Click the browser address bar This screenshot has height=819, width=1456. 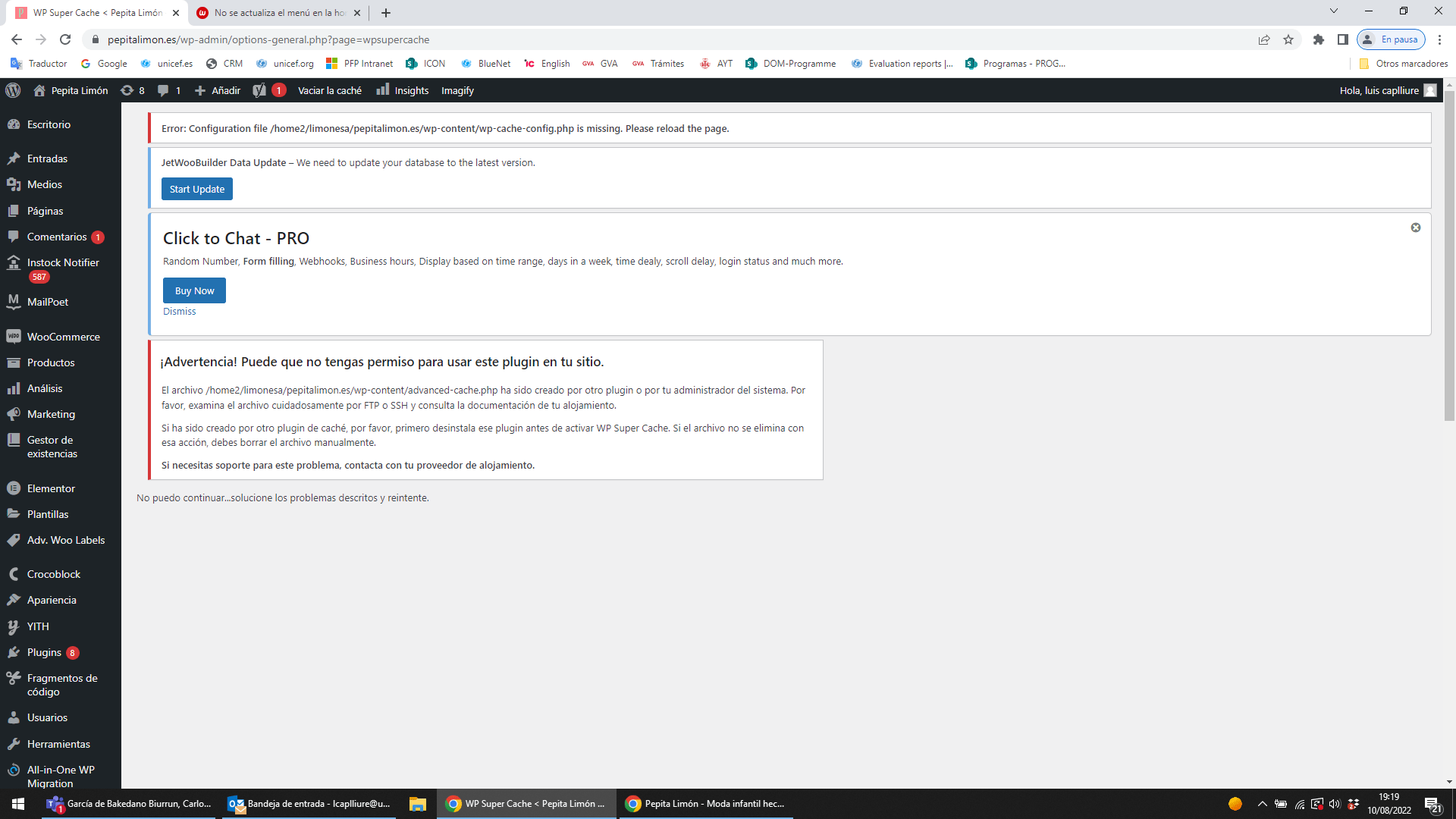[x=667, y=39]
